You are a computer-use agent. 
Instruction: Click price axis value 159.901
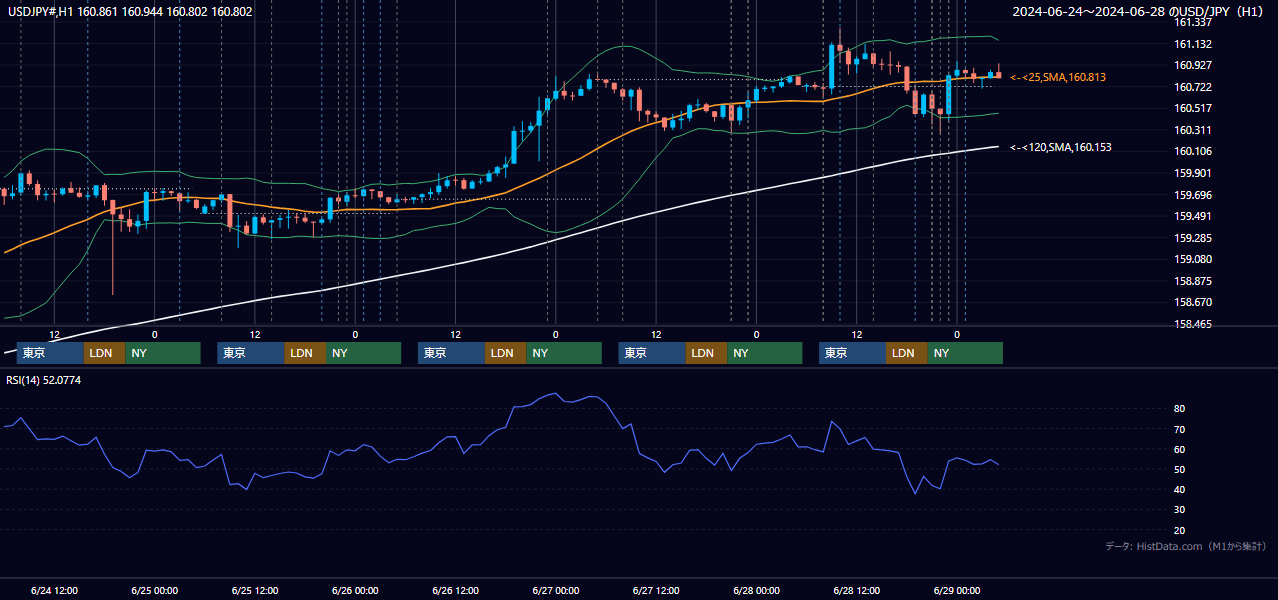pyautogui.click(x=1193, y=173)
